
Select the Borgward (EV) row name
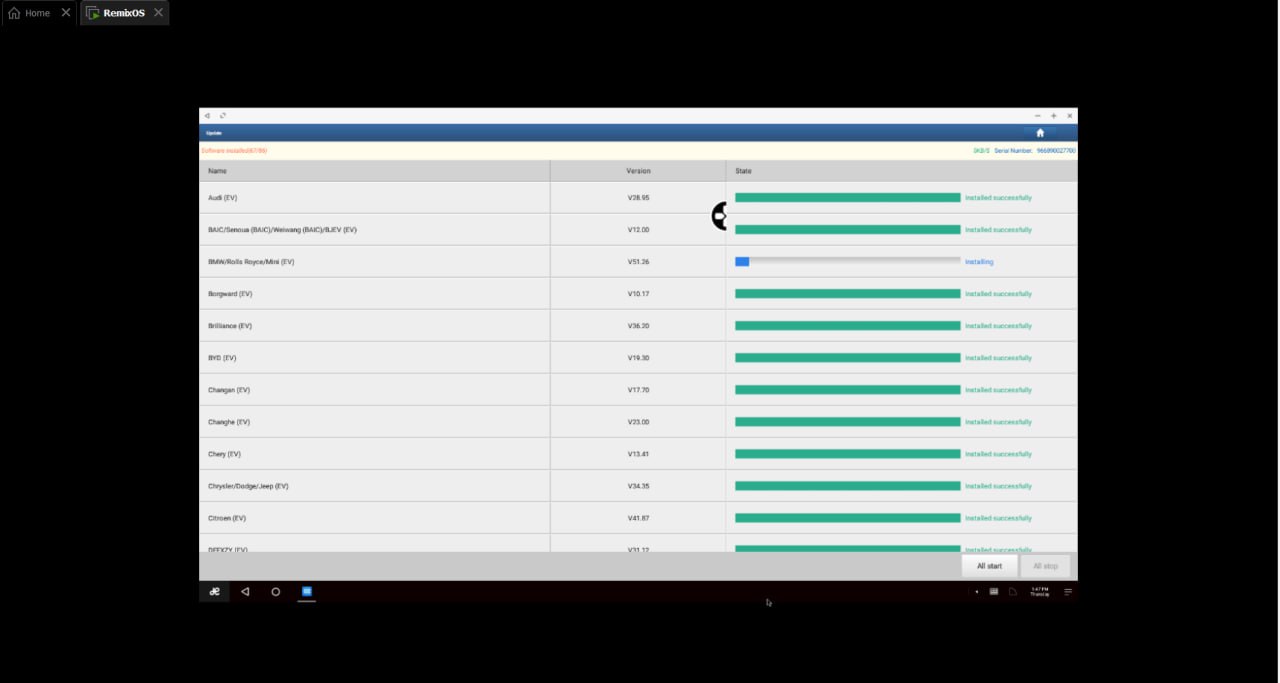[x=230, y=294]
